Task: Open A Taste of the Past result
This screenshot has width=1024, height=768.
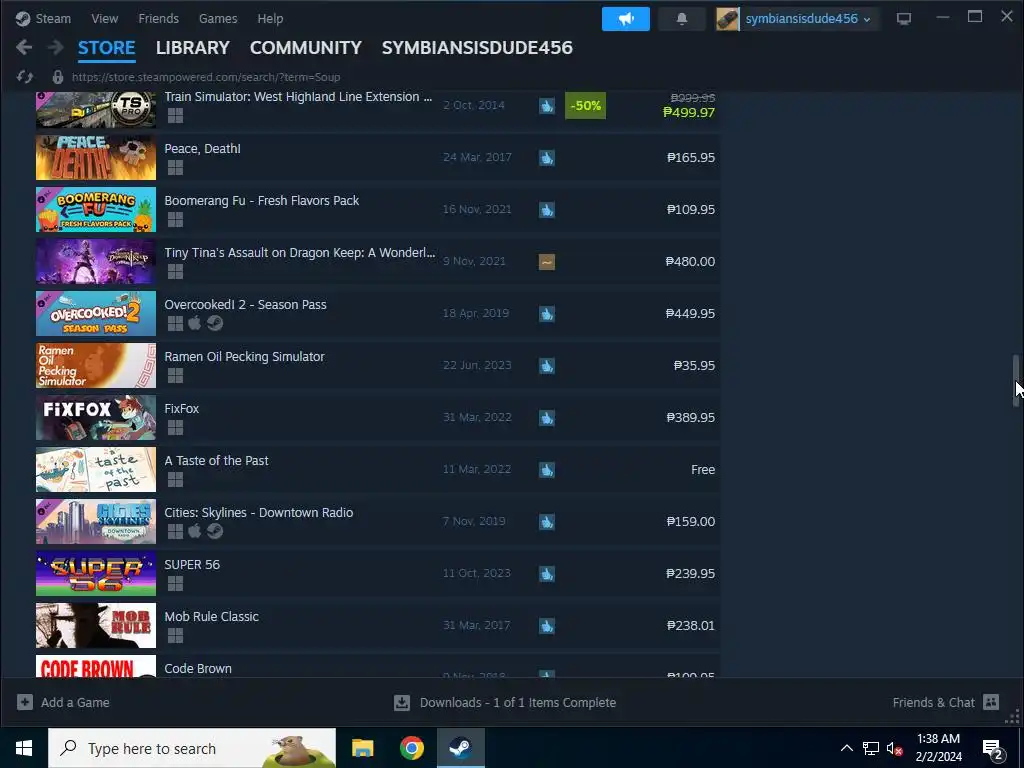Action: click(x=378, y=470)
